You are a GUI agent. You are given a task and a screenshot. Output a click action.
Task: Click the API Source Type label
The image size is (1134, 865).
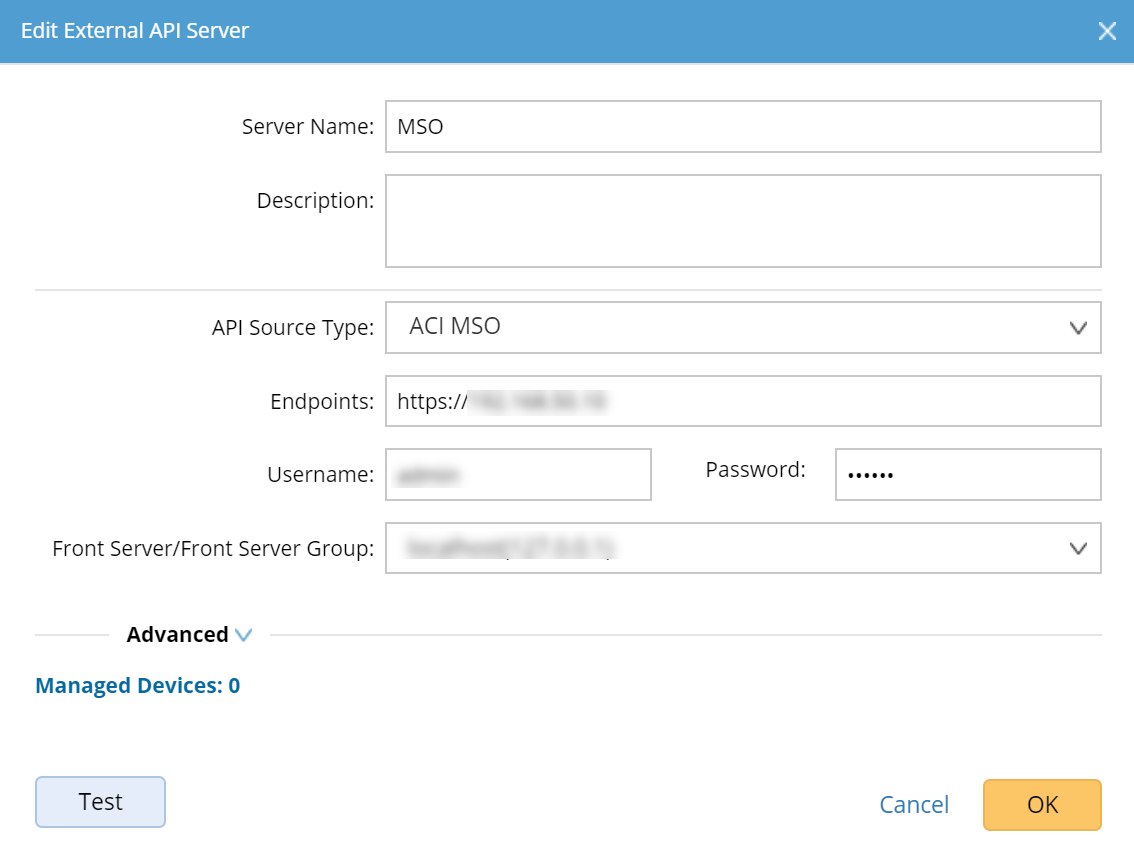point(293,327)
